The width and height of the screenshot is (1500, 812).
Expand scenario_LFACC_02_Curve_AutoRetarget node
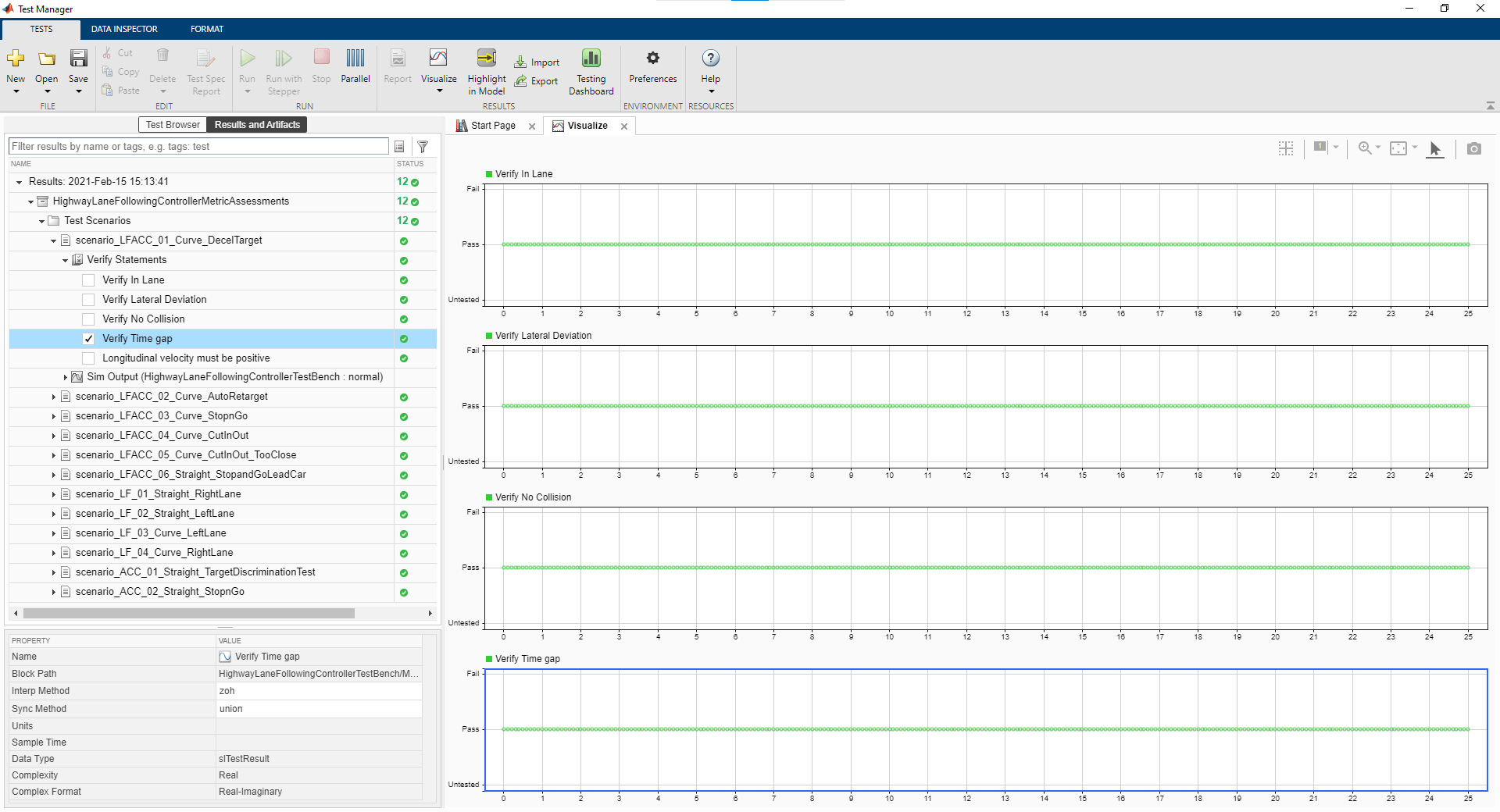54,397
